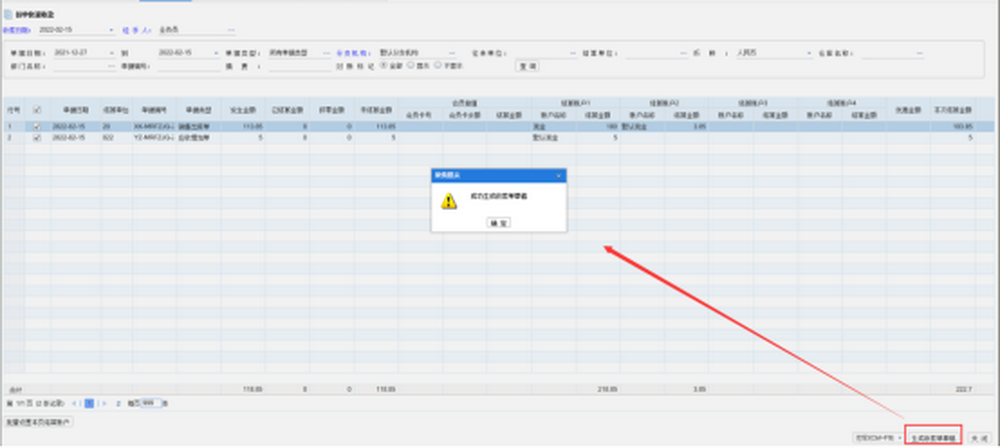Toggle the select-all checkbox in table header
The height and width of the screenshot is (448, 1000).
point(37,109)
